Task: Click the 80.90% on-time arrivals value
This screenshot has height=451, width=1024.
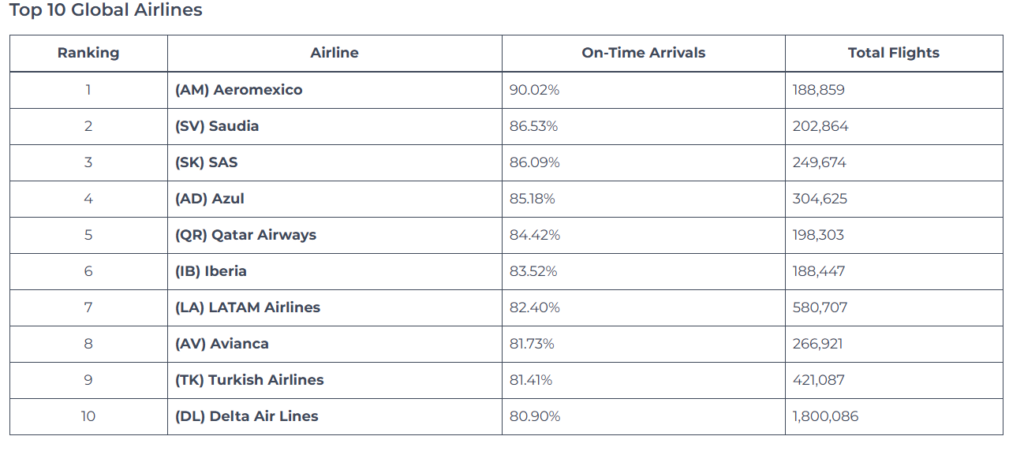Action: pyautogui.click(x=535, y=416)
